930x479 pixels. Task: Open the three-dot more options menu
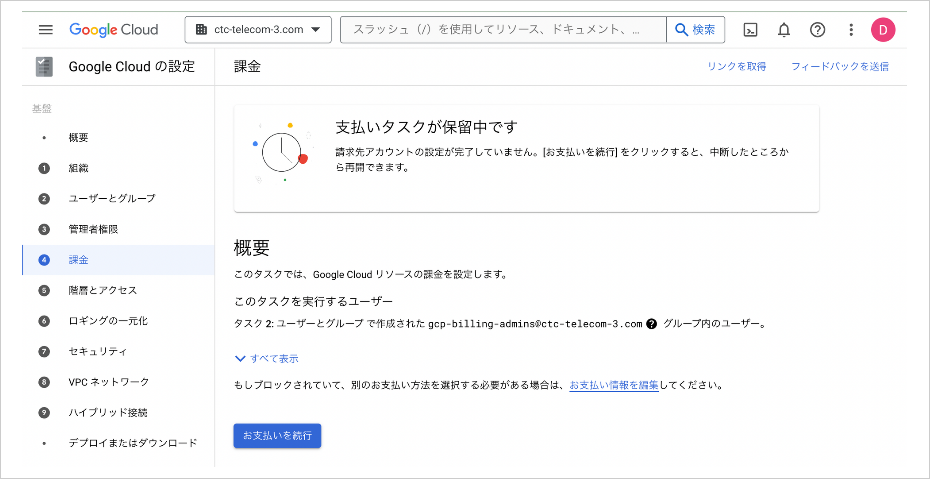[x=851, y=30]
